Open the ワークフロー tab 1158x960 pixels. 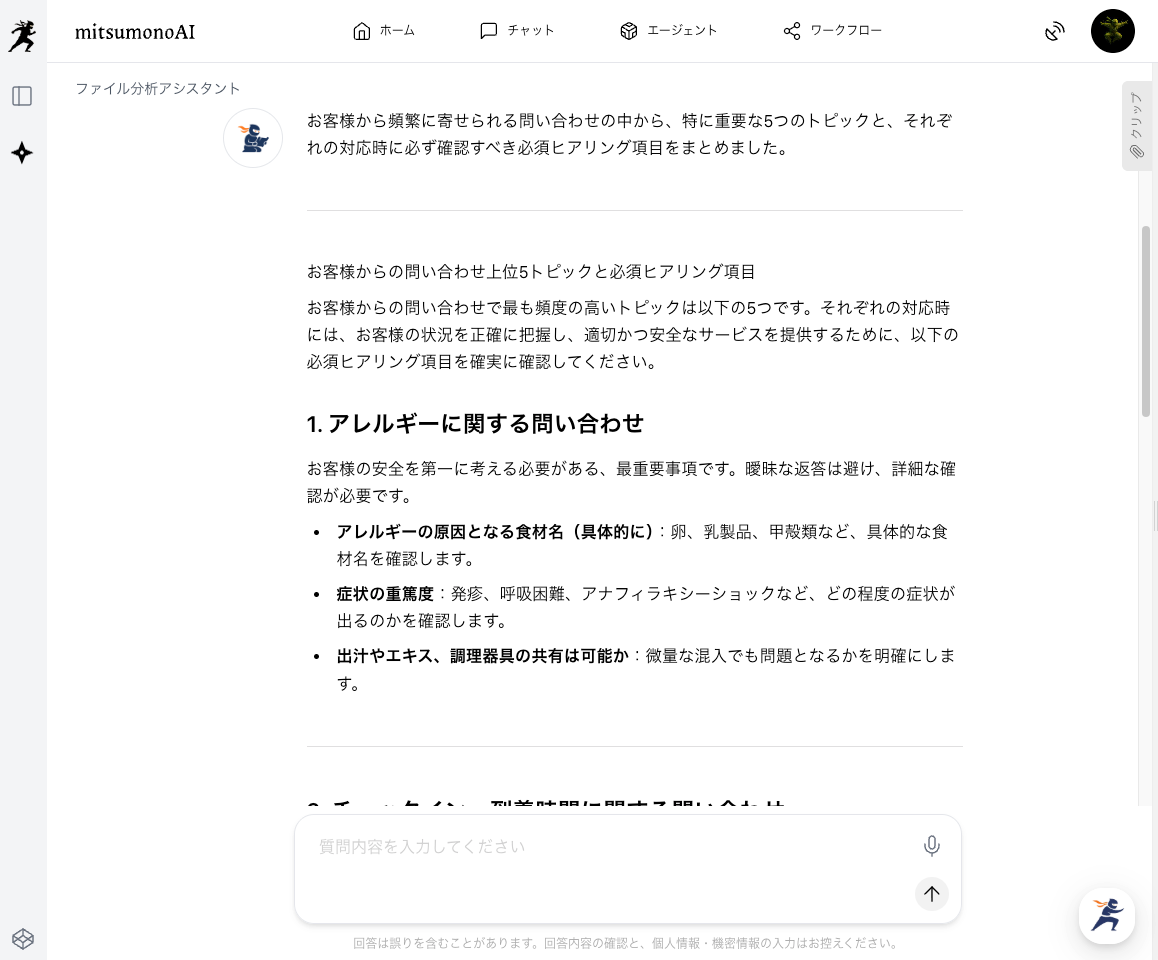coord(833,31)
